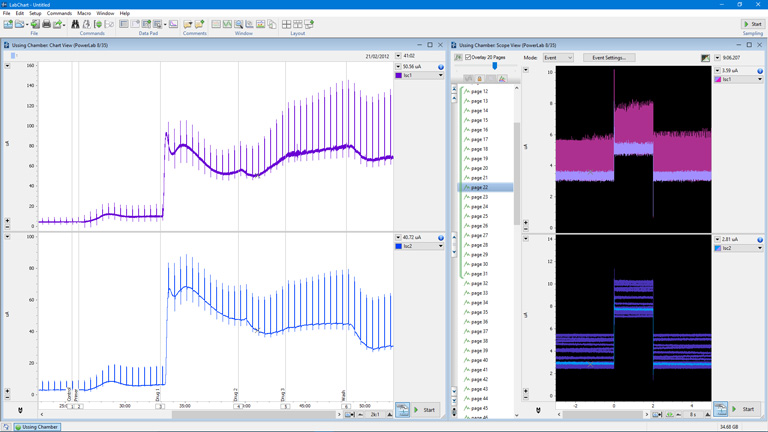Image resolution: width=768 pixels, height=432 pixels.
Task: Select page 22 in the page list
Action: pos(478,187)
